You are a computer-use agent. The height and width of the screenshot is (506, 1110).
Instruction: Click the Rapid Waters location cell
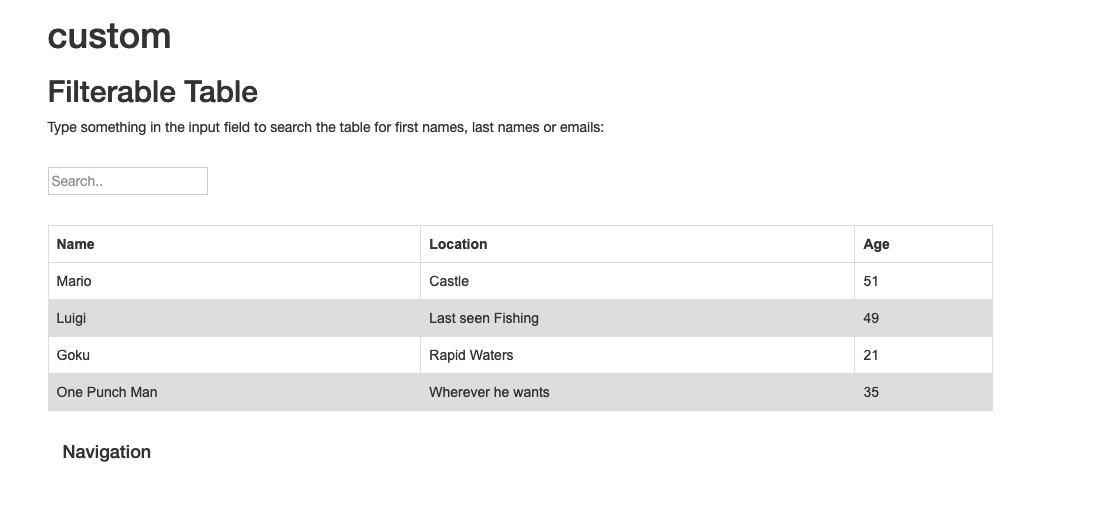pos(471,355)
